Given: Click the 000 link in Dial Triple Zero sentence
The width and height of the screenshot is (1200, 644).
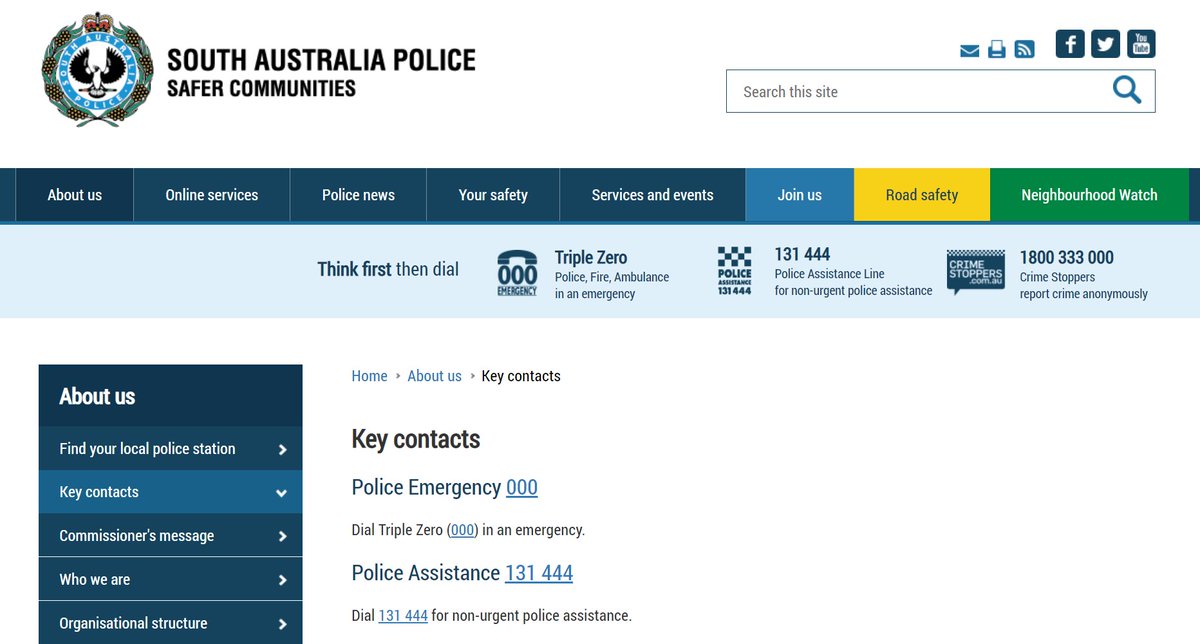Looking at the screenshot, I should [463, 530].
